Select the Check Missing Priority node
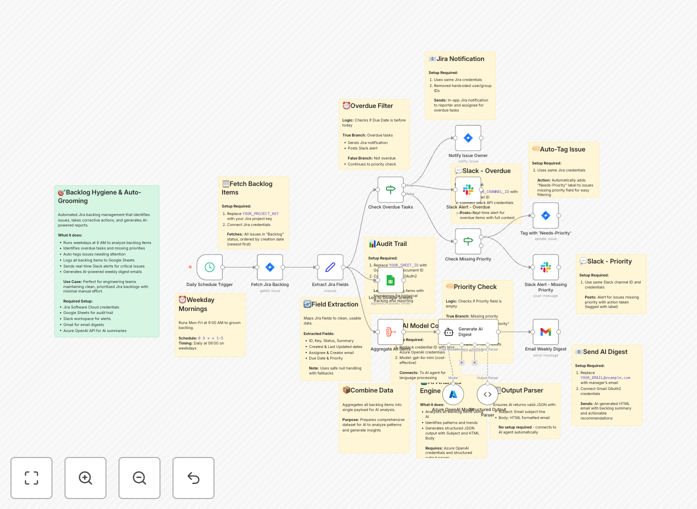697x509 pixels. [468, 241]
